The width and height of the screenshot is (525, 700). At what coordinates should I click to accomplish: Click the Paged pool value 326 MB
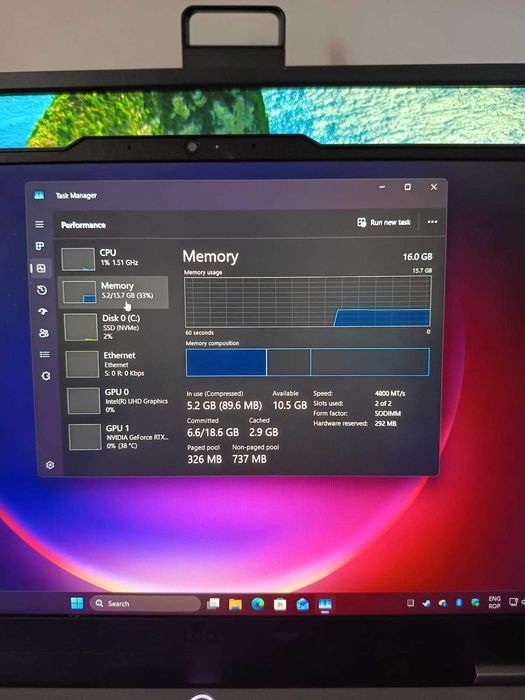pyautogui.click(x=204, y=459)
